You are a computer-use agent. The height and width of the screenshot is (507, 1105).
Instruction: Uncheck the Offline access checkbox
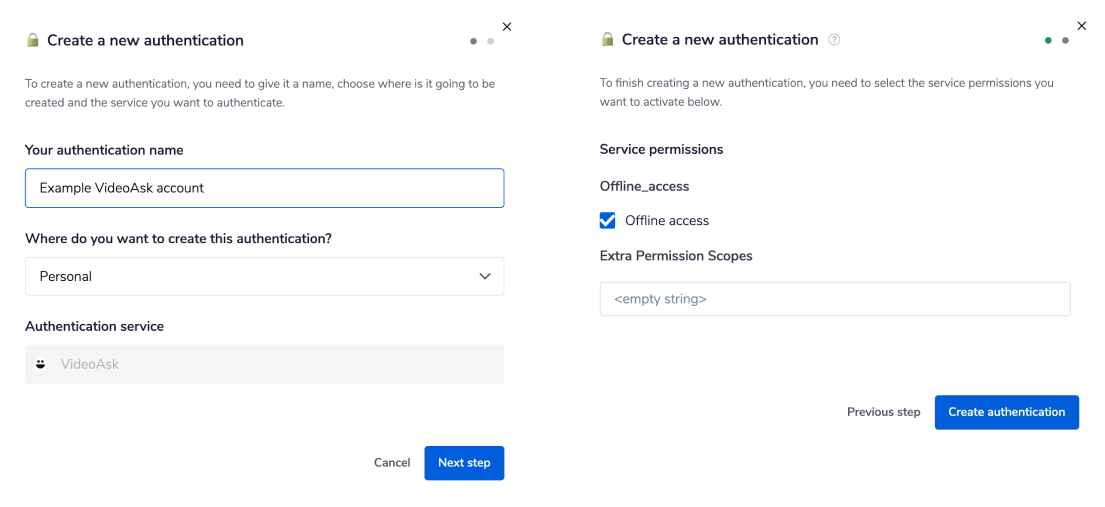[608, 221]
